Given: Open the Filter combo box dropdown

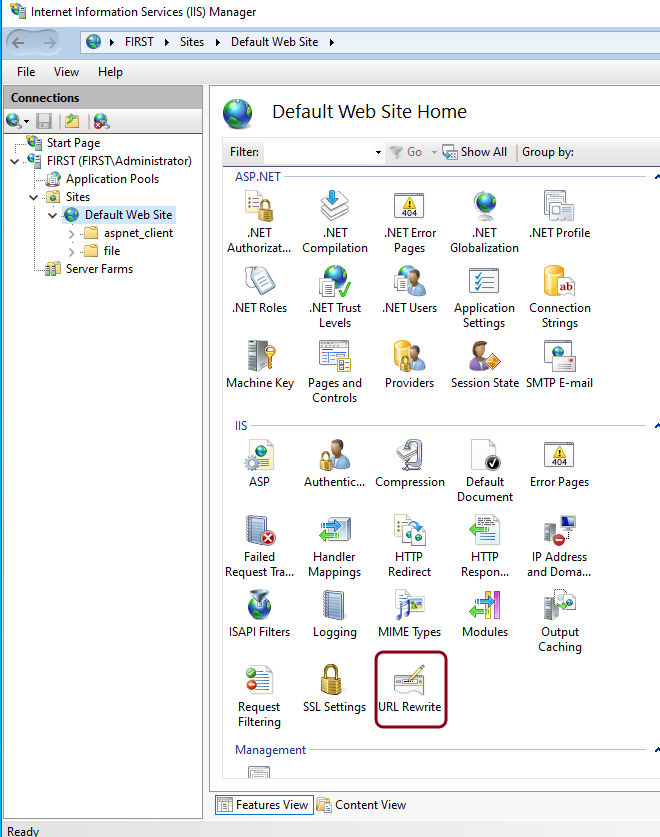Looking at the screenshot, I should pos(378,153).
